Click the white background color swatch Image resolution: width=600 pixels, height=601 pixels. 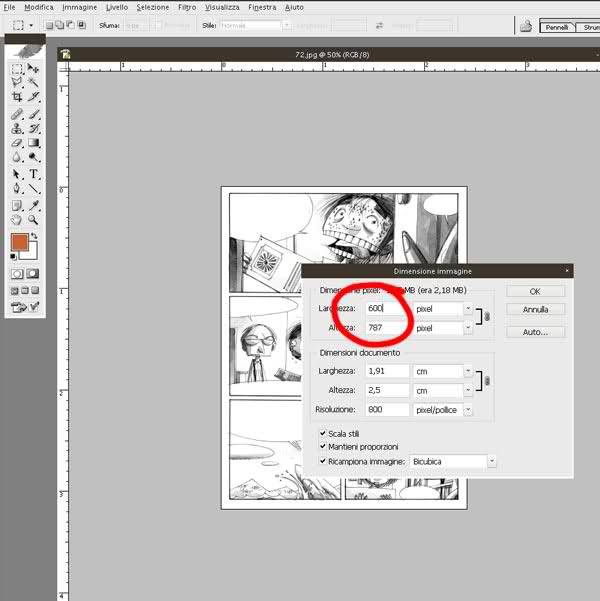coord(32,254)
